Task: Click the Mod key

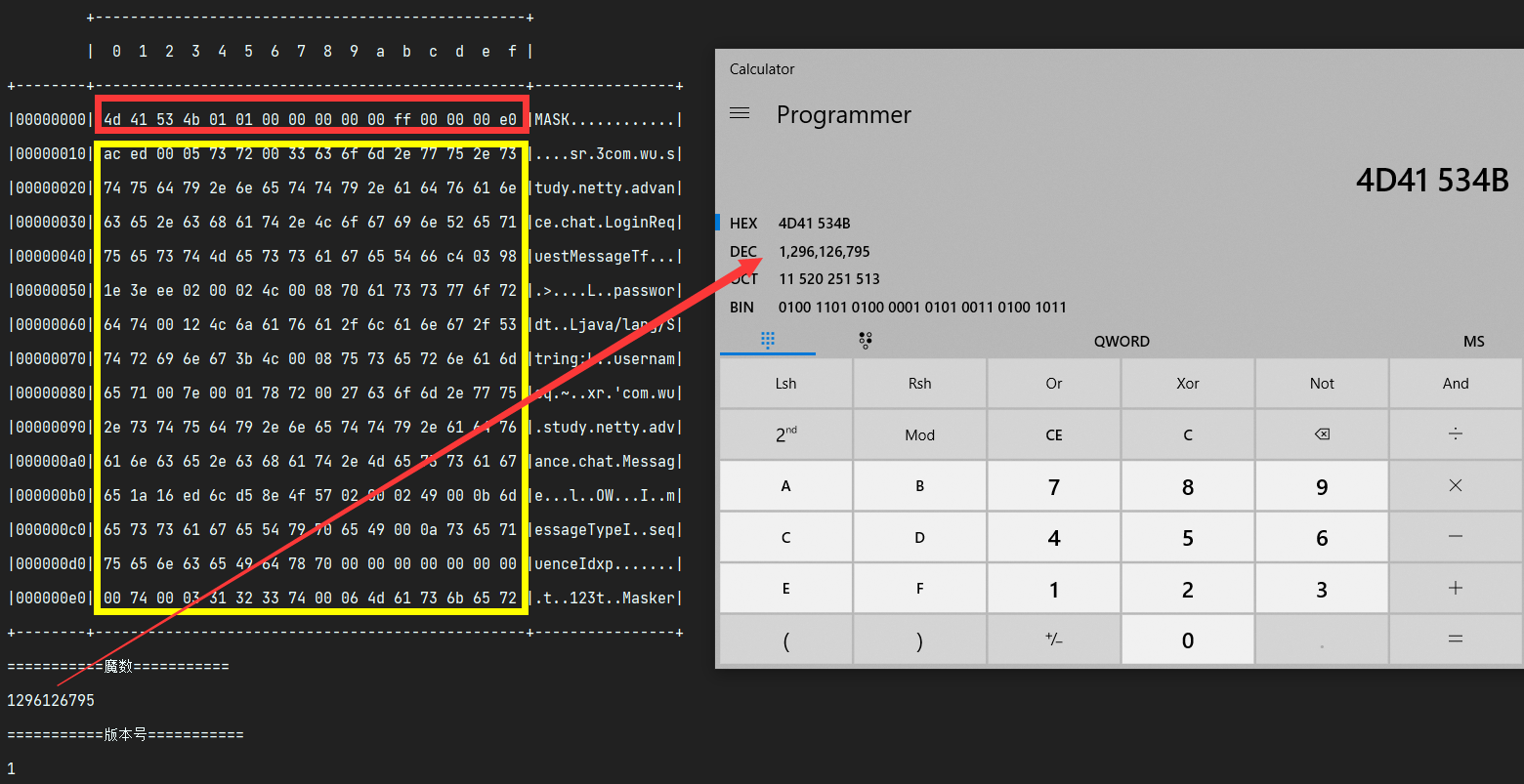Action: point(919,434)
